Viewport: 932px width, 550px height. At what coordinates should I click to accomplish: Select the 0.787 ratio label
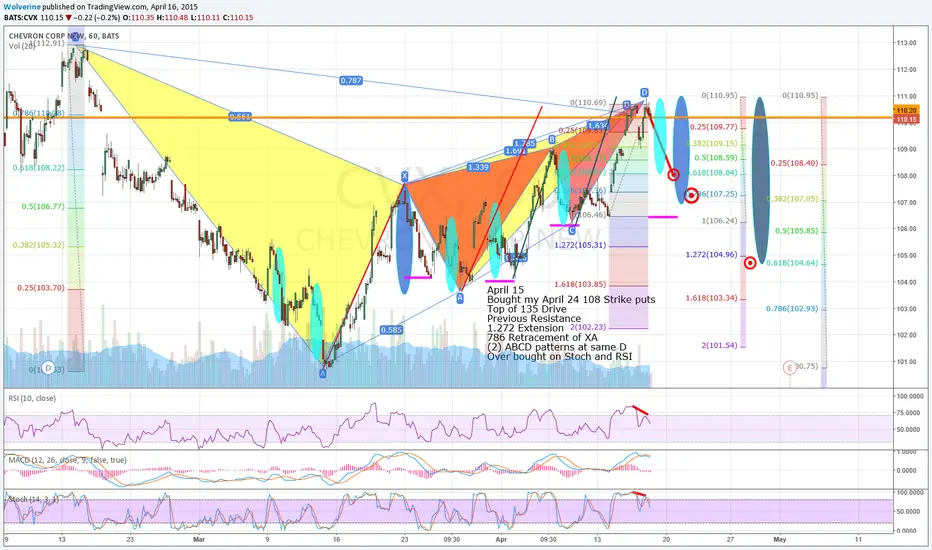[351, 80]
